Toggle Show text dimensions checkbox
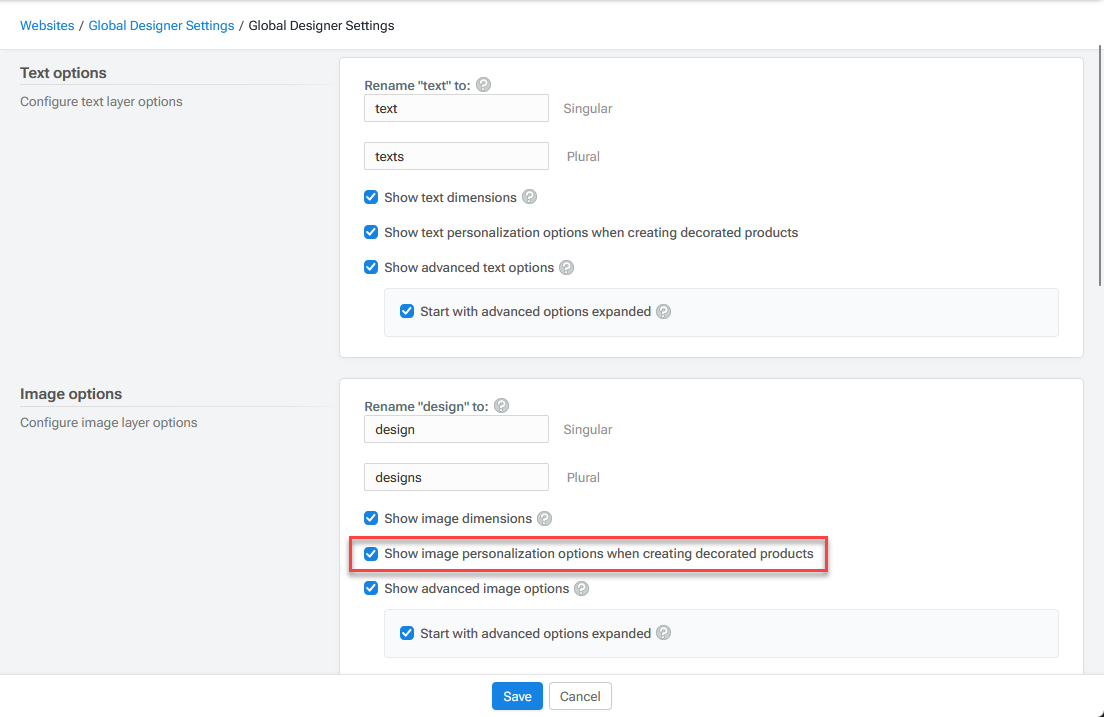1104x717 pixels. (371, 197)
